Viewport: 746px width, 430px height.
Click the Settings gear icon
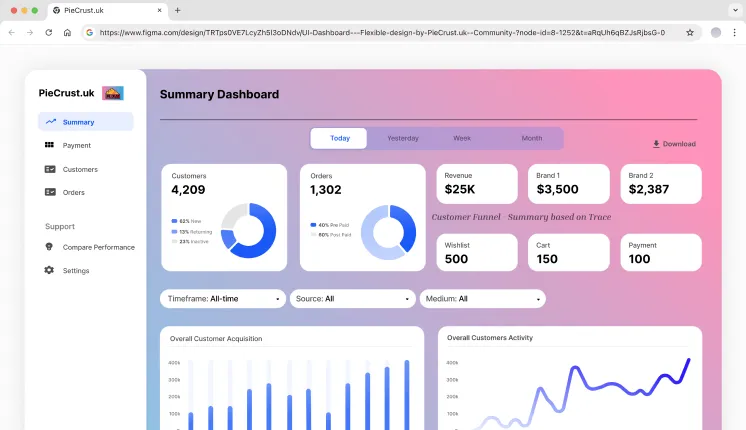(49, 270)
